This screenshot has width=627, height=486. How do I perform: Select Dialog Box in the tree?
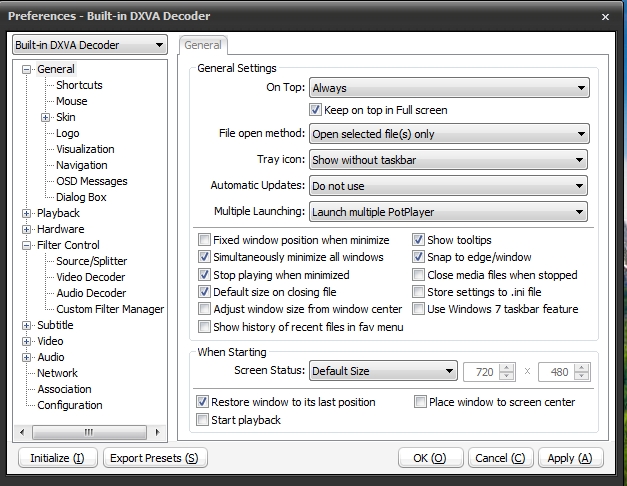click(x=81, y=197)
